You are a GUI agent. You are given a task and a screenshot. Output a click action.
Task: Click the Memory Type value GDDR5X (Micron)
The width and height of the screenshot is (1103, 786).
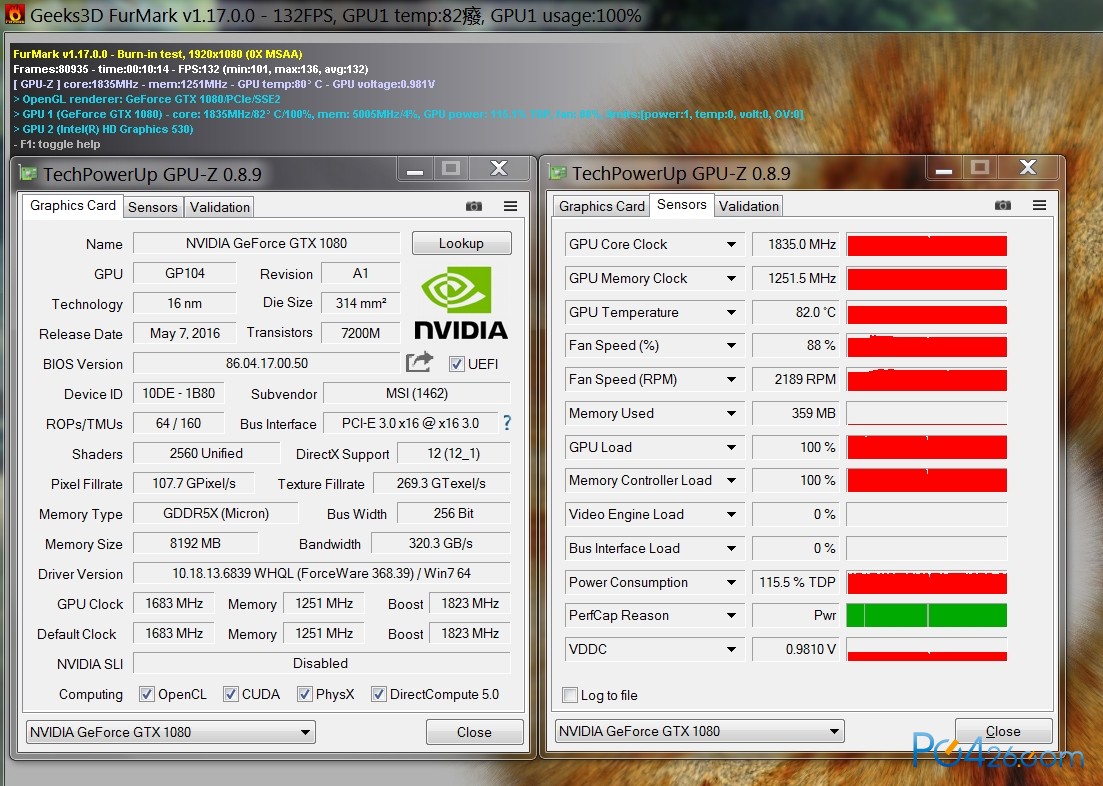click(x=216, y=513)
